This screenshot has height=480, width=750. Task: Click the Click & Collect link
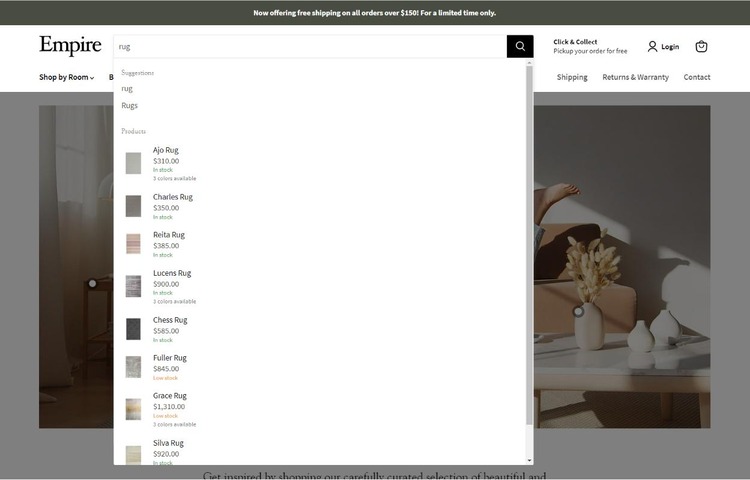pyautogui.click(x=590, y=46)
